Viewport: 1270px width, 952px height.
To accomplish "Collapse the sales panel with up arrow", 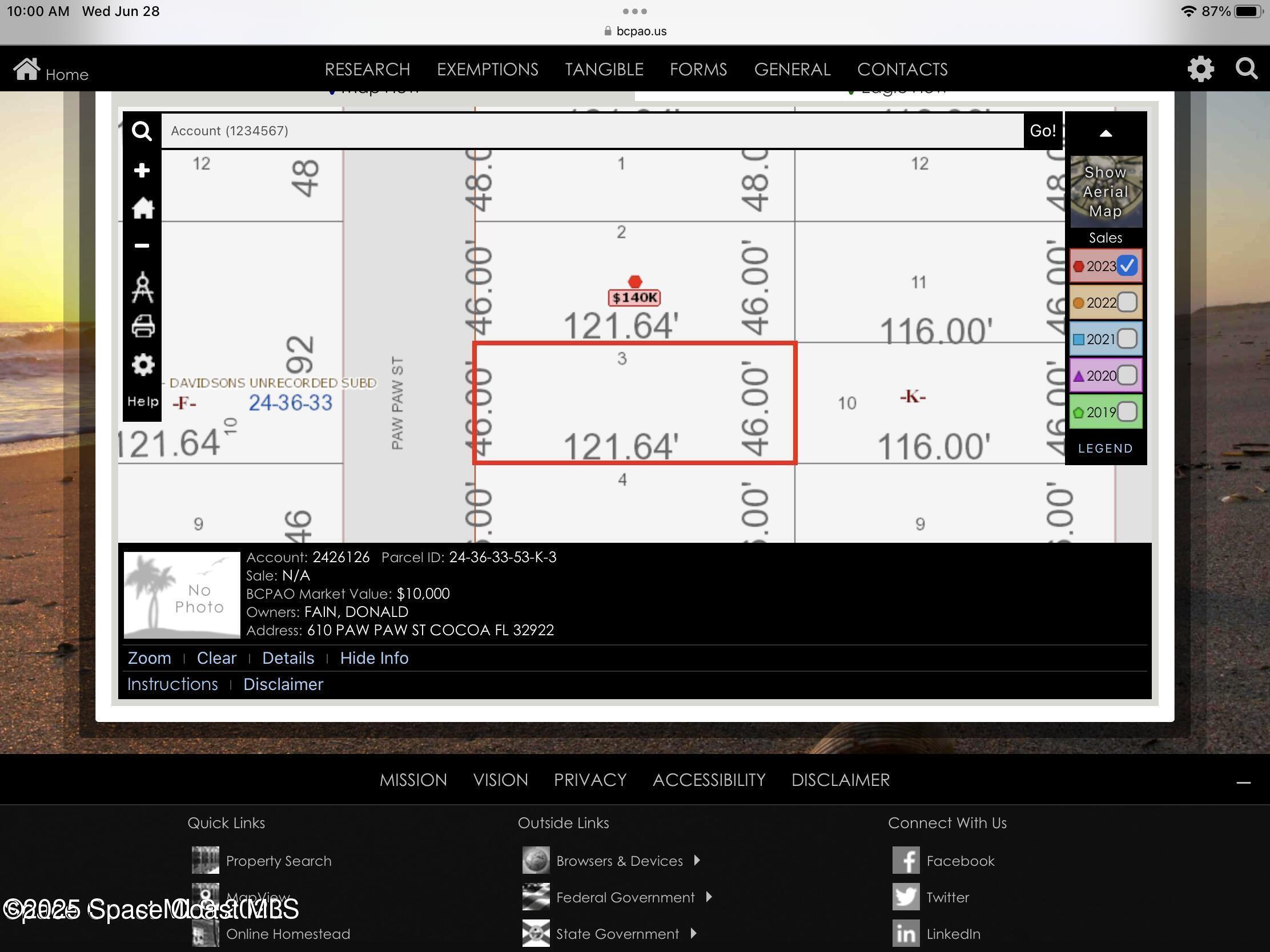I will 1105,134.
